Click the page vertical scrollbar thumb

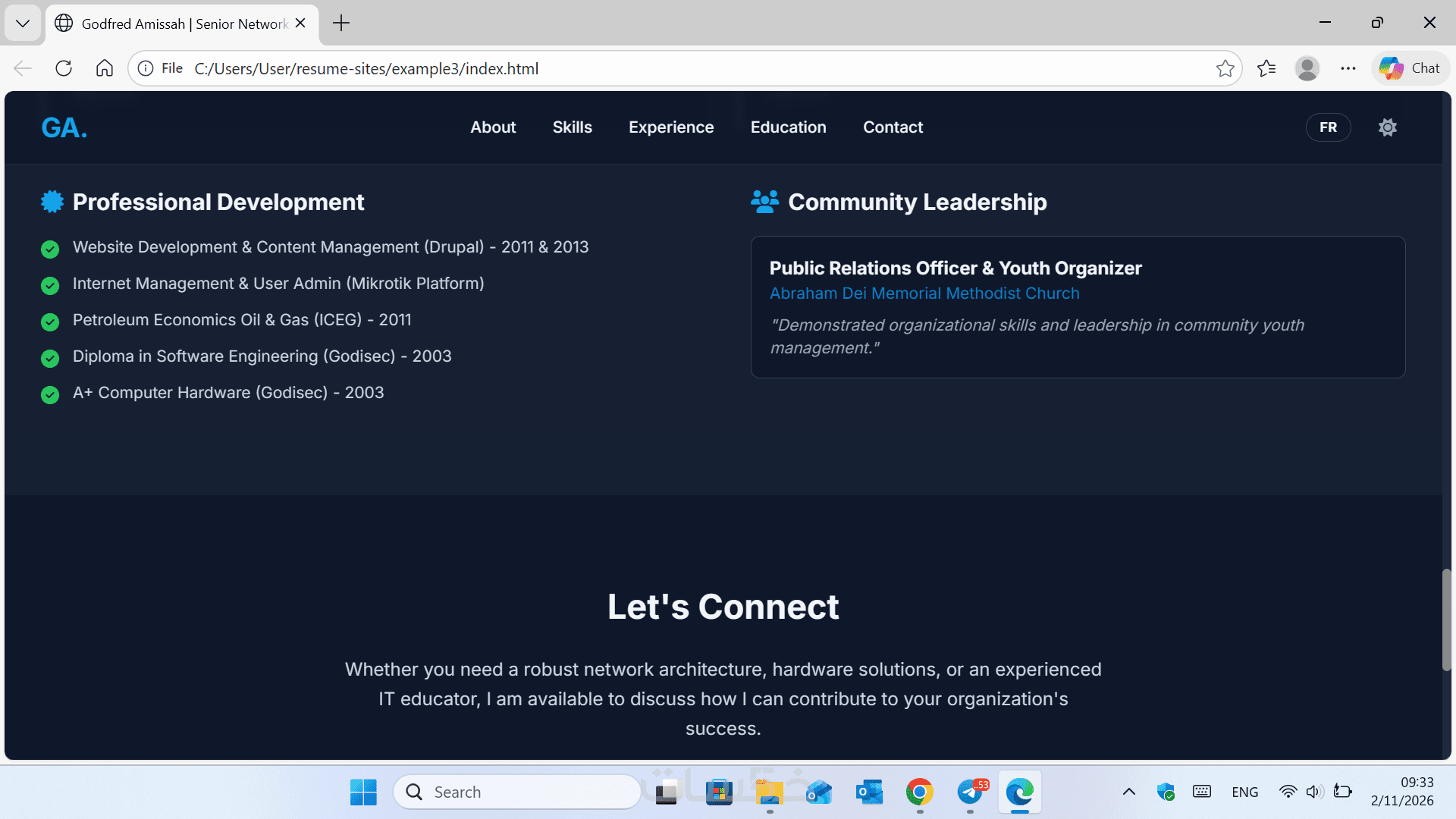1446,620
